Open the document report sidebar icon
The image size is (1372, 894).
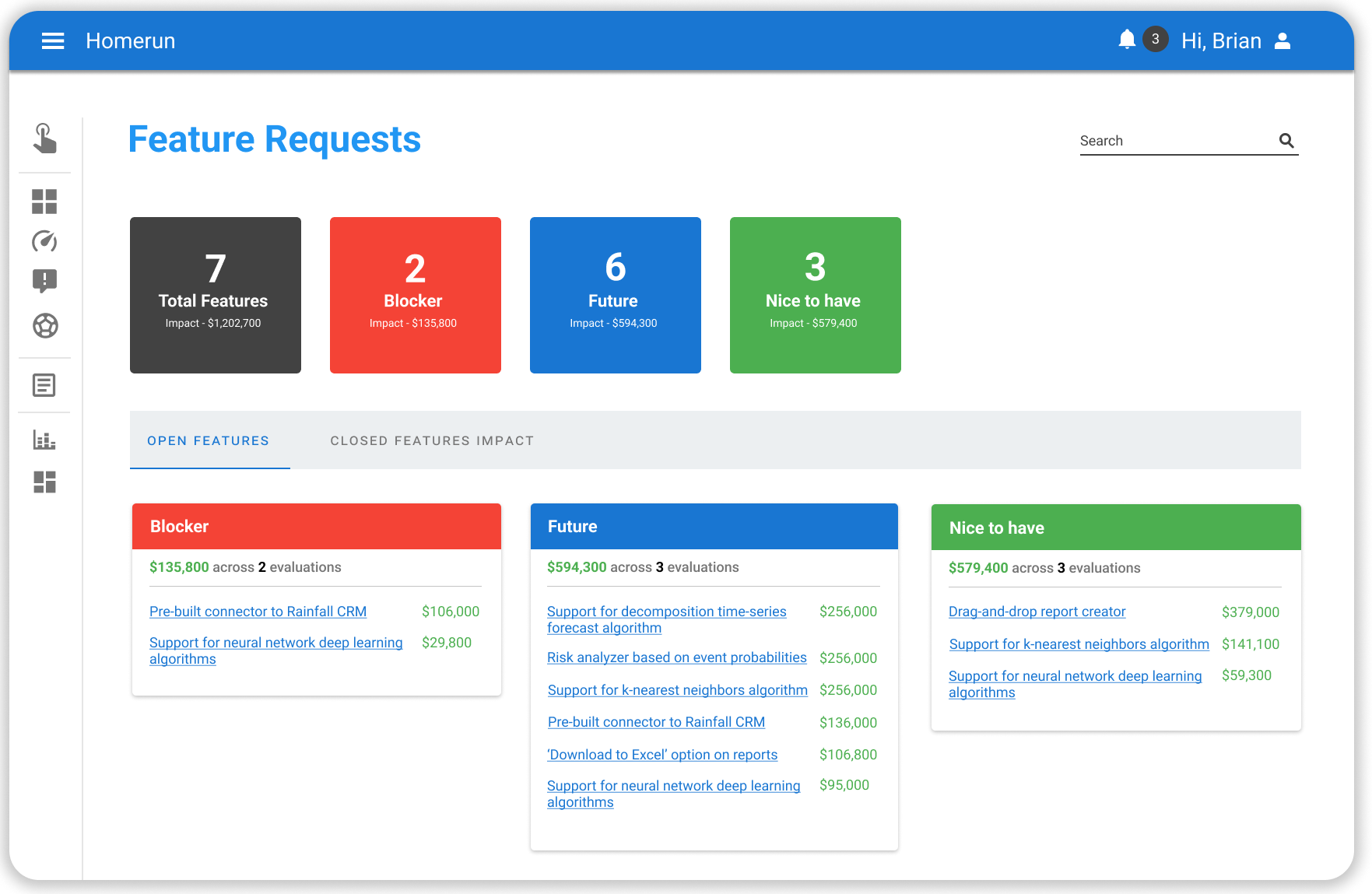pos(44,384)
